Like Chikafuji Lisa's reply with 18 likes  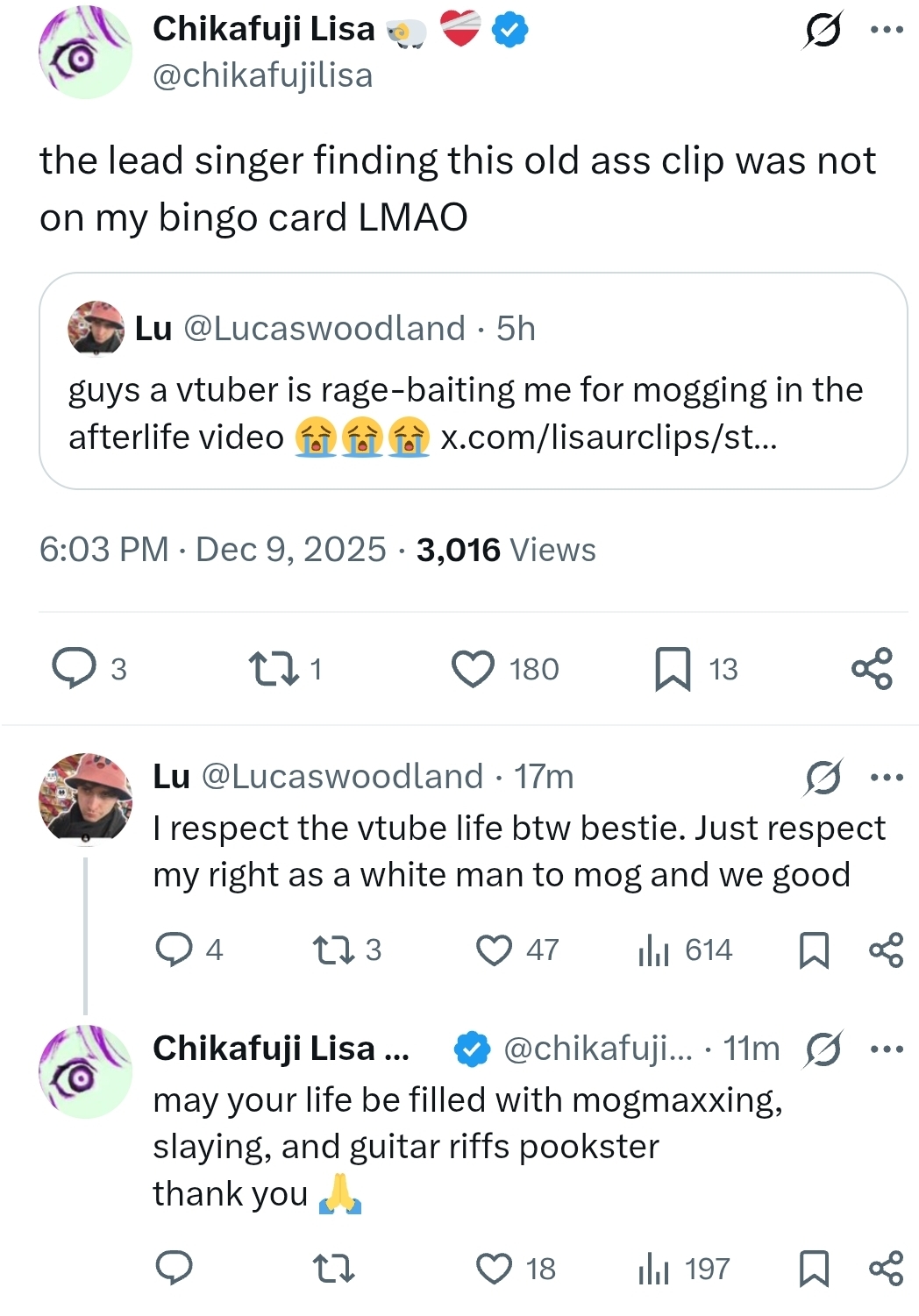point(494,1269)
